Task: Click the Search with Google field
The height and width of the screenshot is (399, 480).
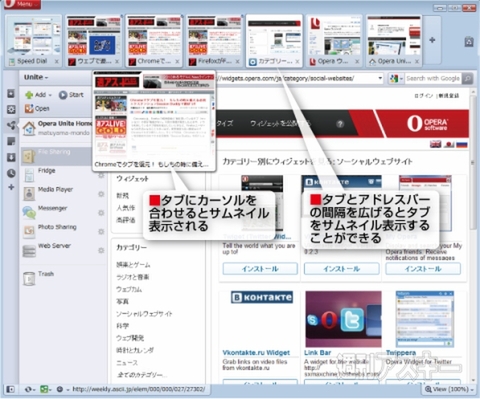Action: (433, 79)
